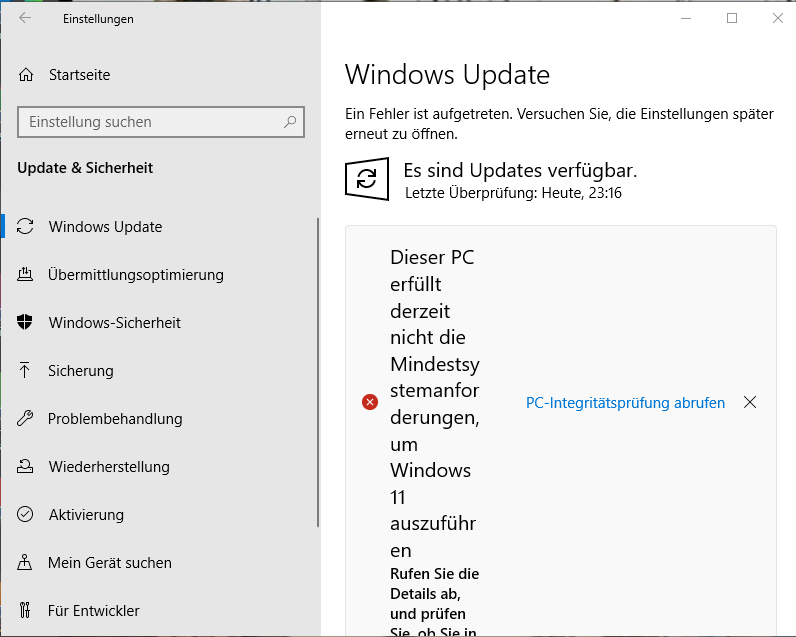
Task: Click the Windows-Sicherheit shield icon
Action: (x=24, y=322)
